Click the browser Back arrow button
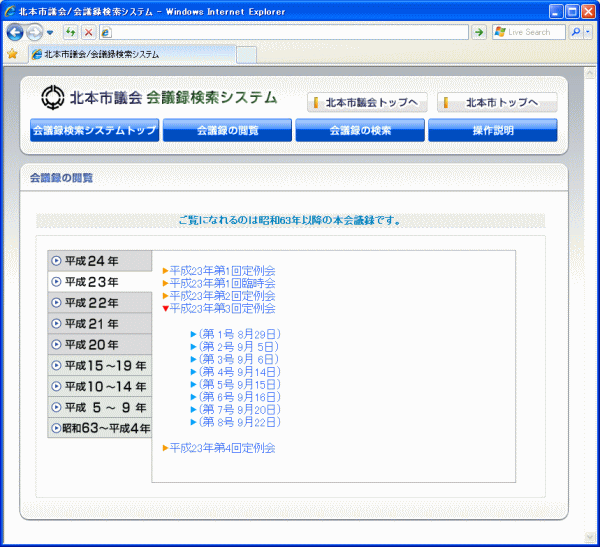 pos(15,33)
